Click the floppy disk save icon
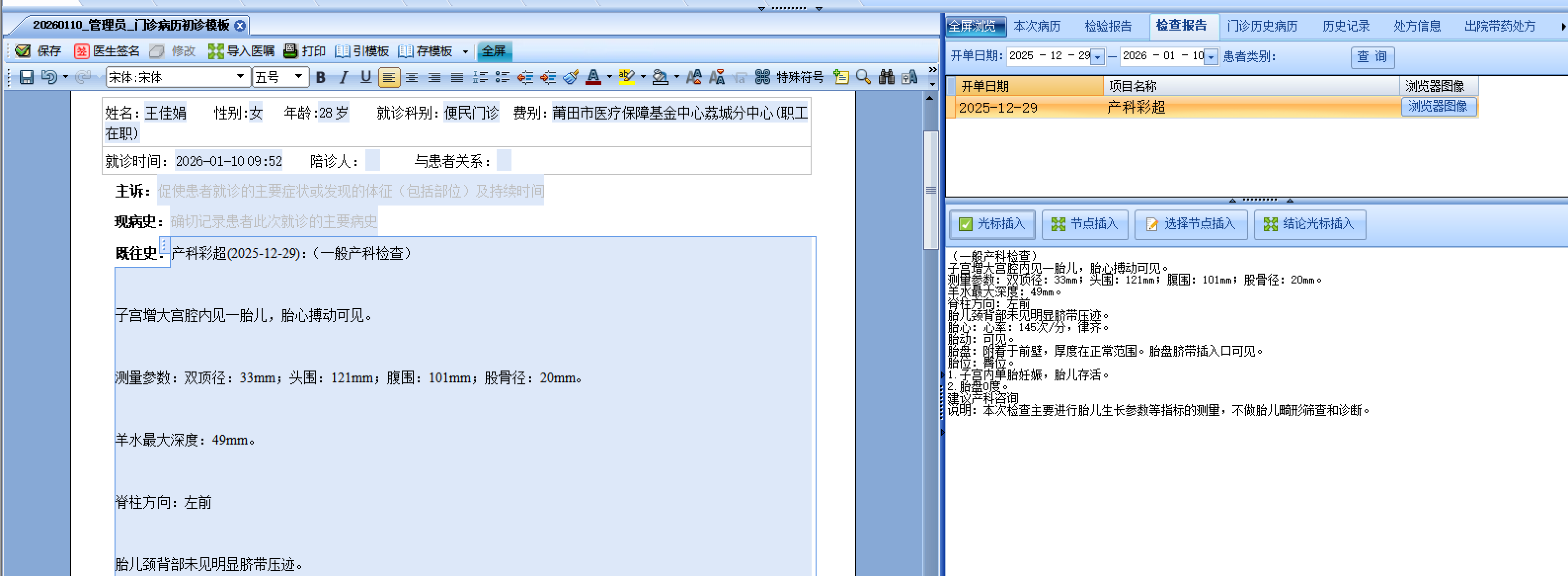The width and height of the screenshot is (1568, 576). click(x=26, y=78)
